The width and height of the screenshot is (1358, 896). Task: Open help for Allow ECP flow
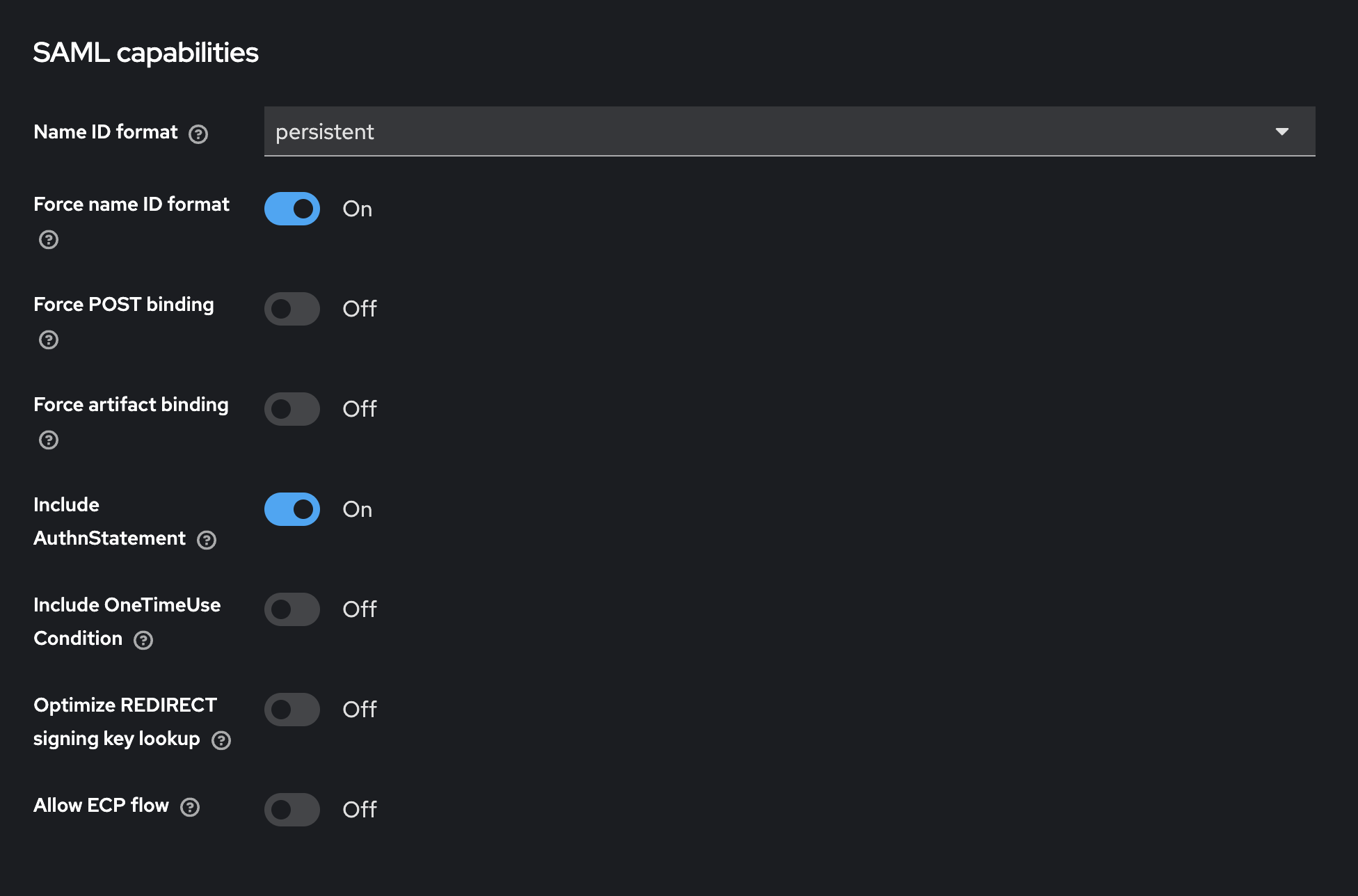[x=189, y=808]
